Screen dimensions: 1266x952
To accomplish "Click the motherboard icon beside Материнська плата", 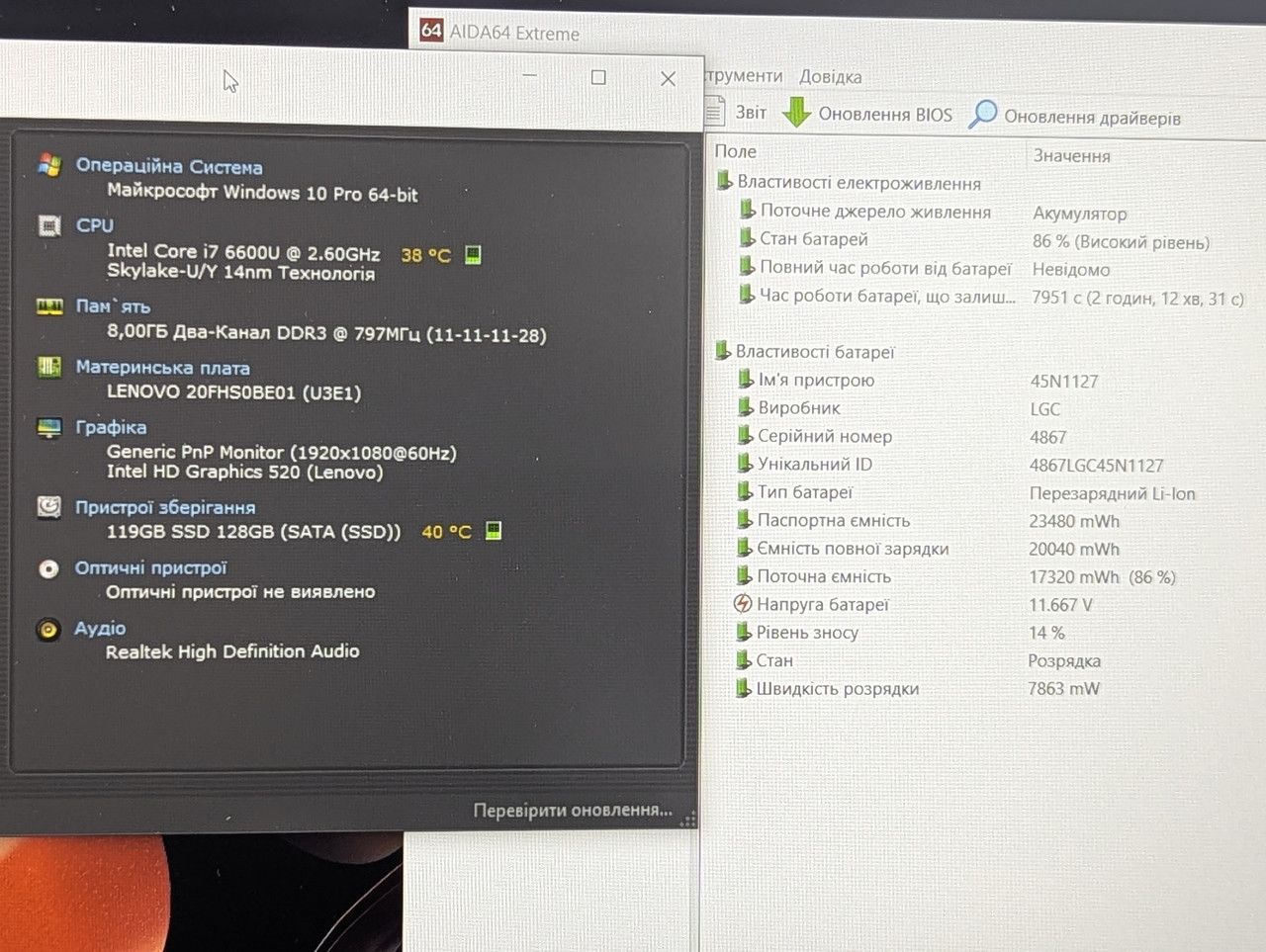I will (x=48, y=367).
